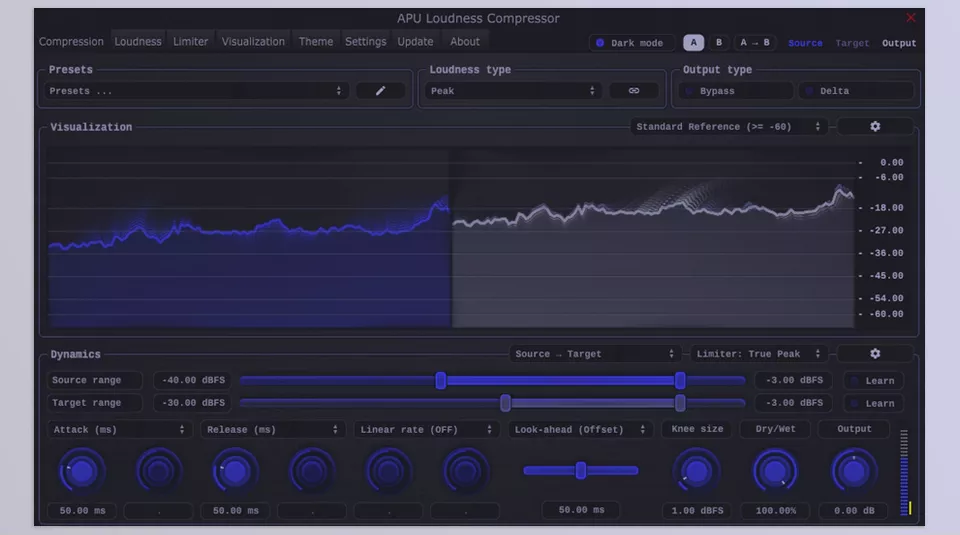Click Look-ahead 50.00 ms value field
This screenshot has height=535, width=960.
point(581,509)
